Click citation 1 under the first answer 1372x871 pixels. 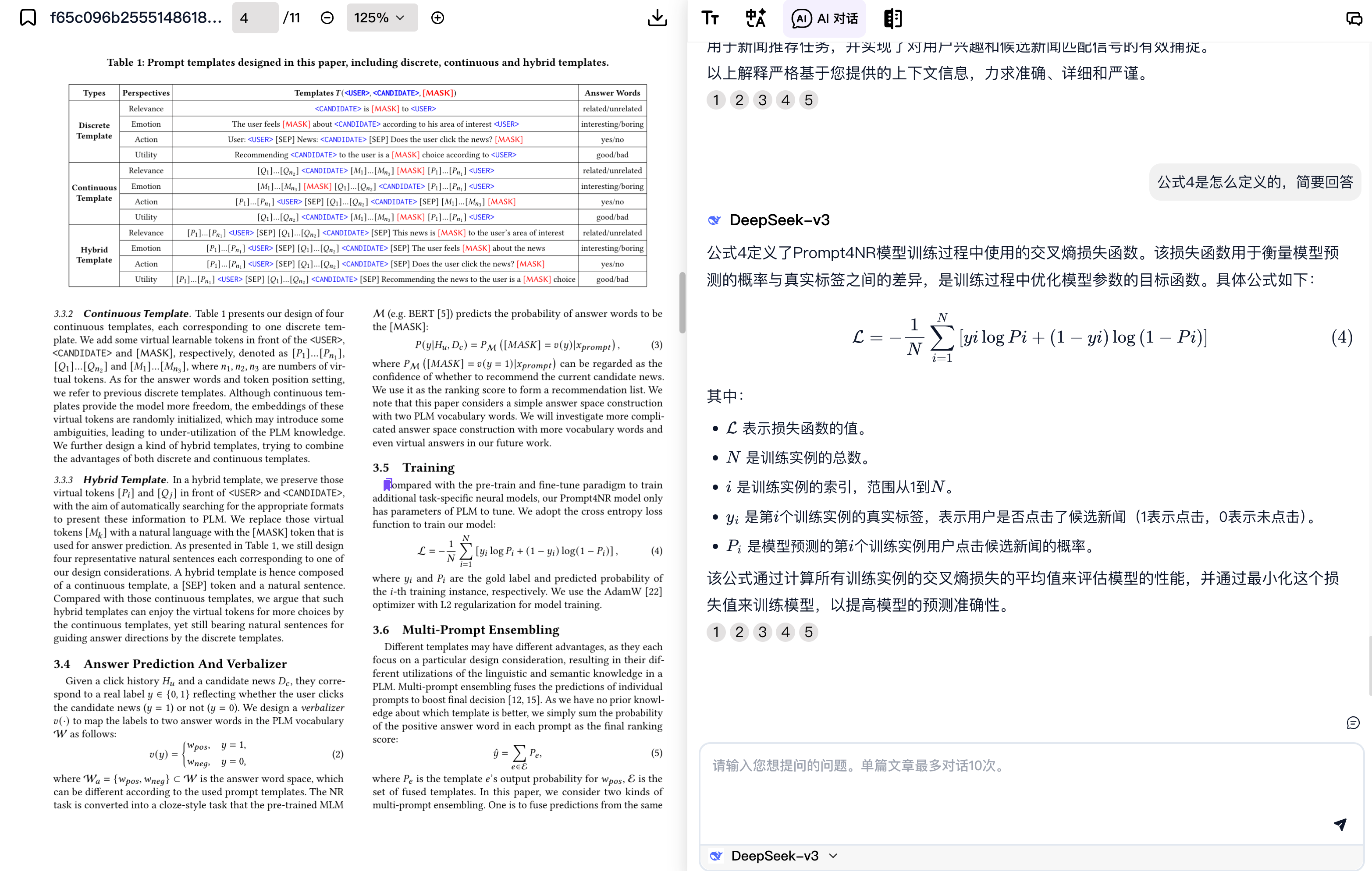coord(716,100)
